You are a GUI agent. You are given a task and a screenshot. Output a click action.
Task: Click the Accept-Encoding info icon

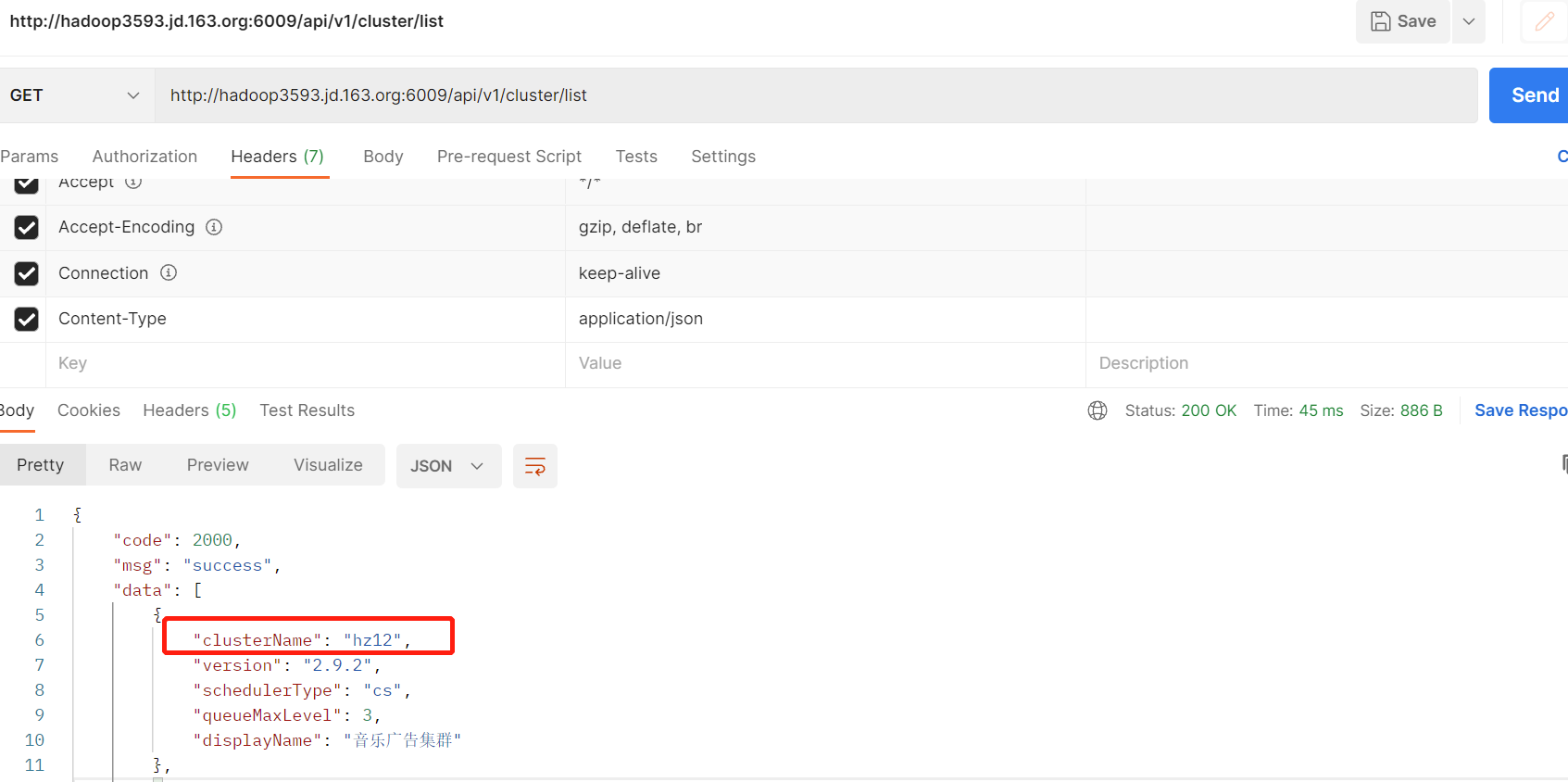tap(214, 227)
